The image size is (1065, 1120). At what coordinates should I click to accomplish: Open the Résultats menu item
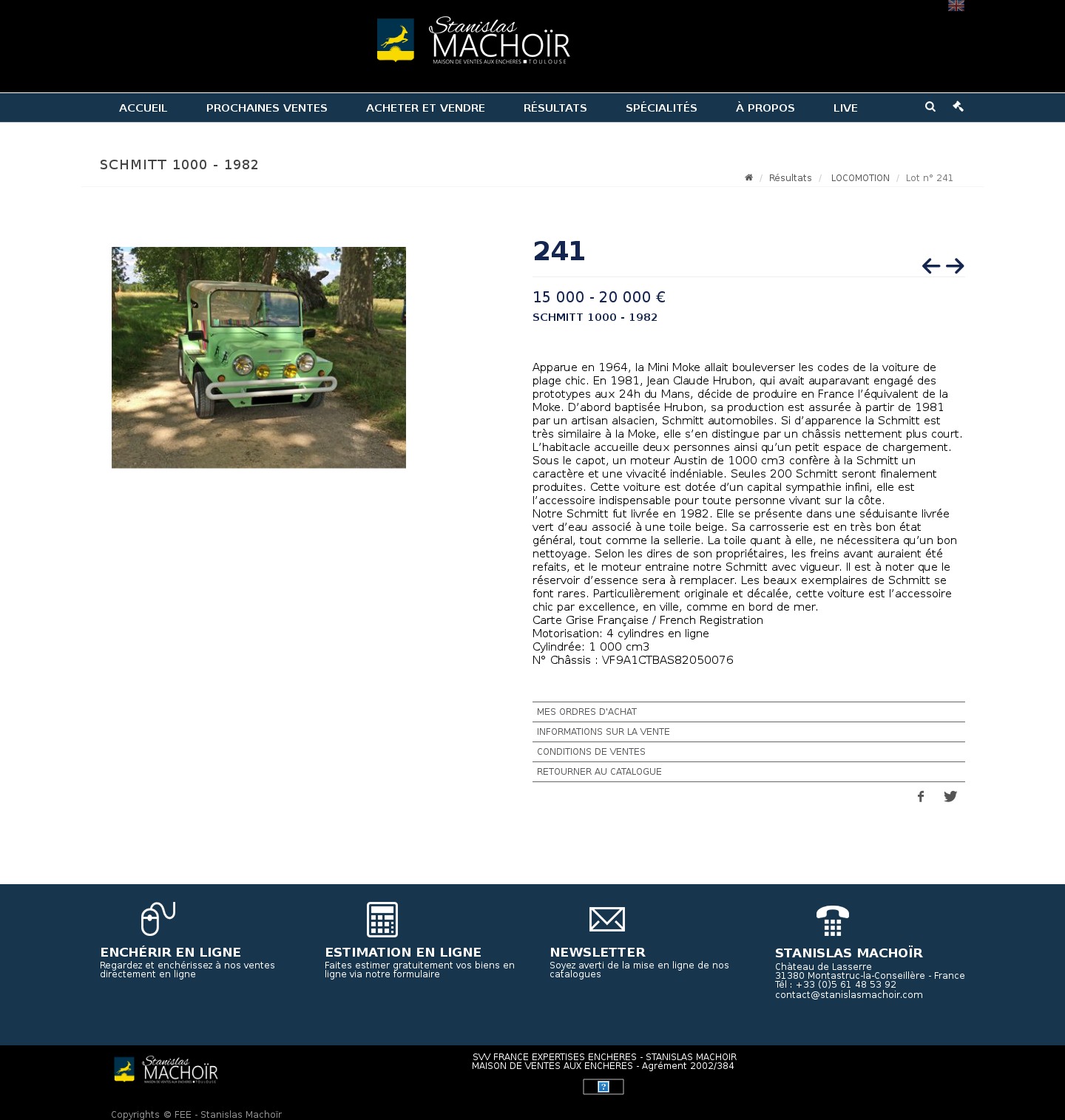pyautogui.click(x=555, y=108)
